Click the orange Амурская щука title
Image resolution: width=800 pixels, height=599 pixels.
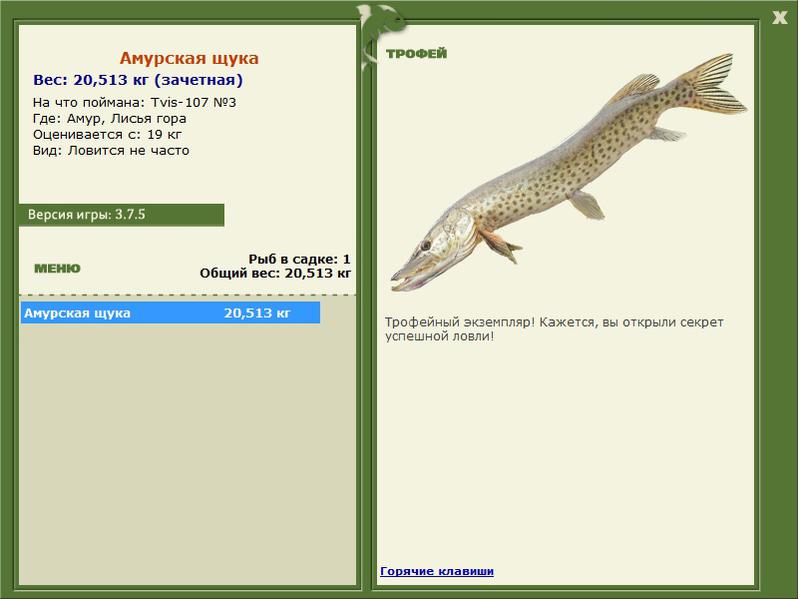[189, 58]
